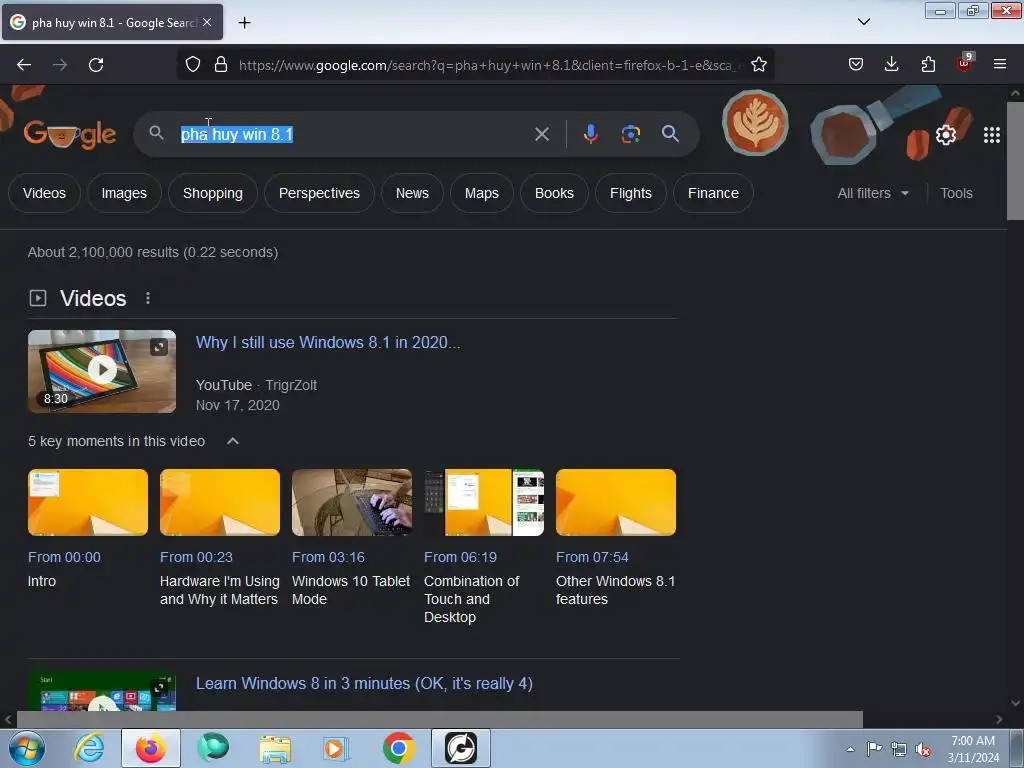
Task: Jump to From 00:23 key moment
Action: [x=197, y=557]
